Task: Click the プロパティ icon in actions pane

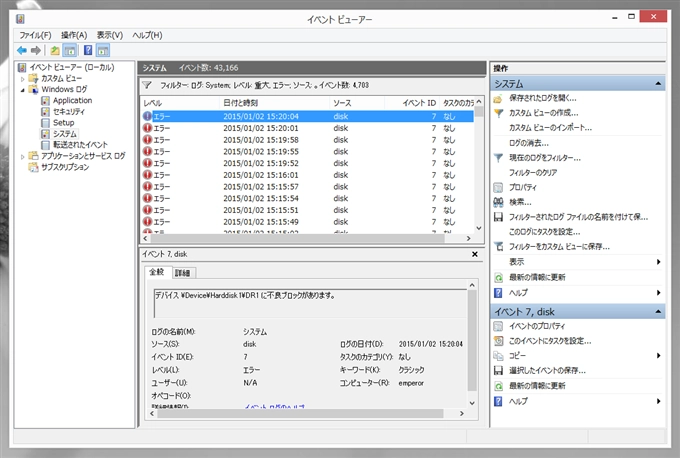Action: pos(498,187)
